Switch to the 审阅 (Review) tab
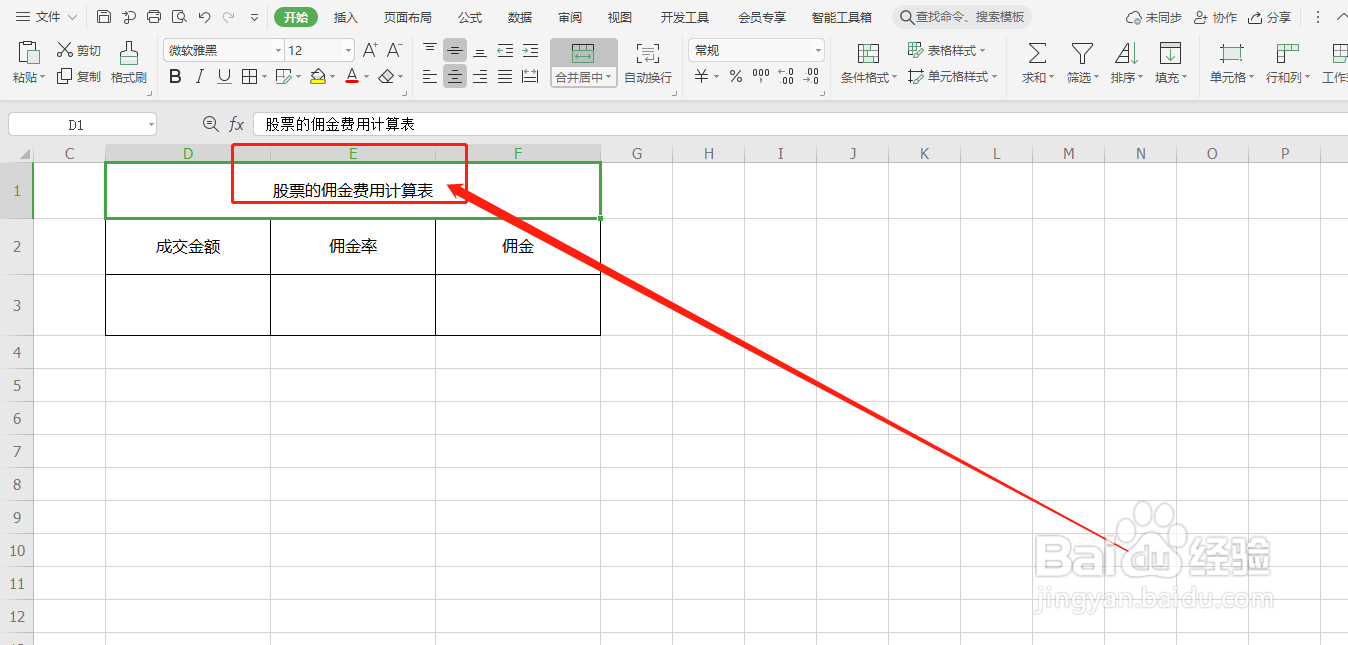The height and width of the screenshot is (645, 1348). (570, 17)
